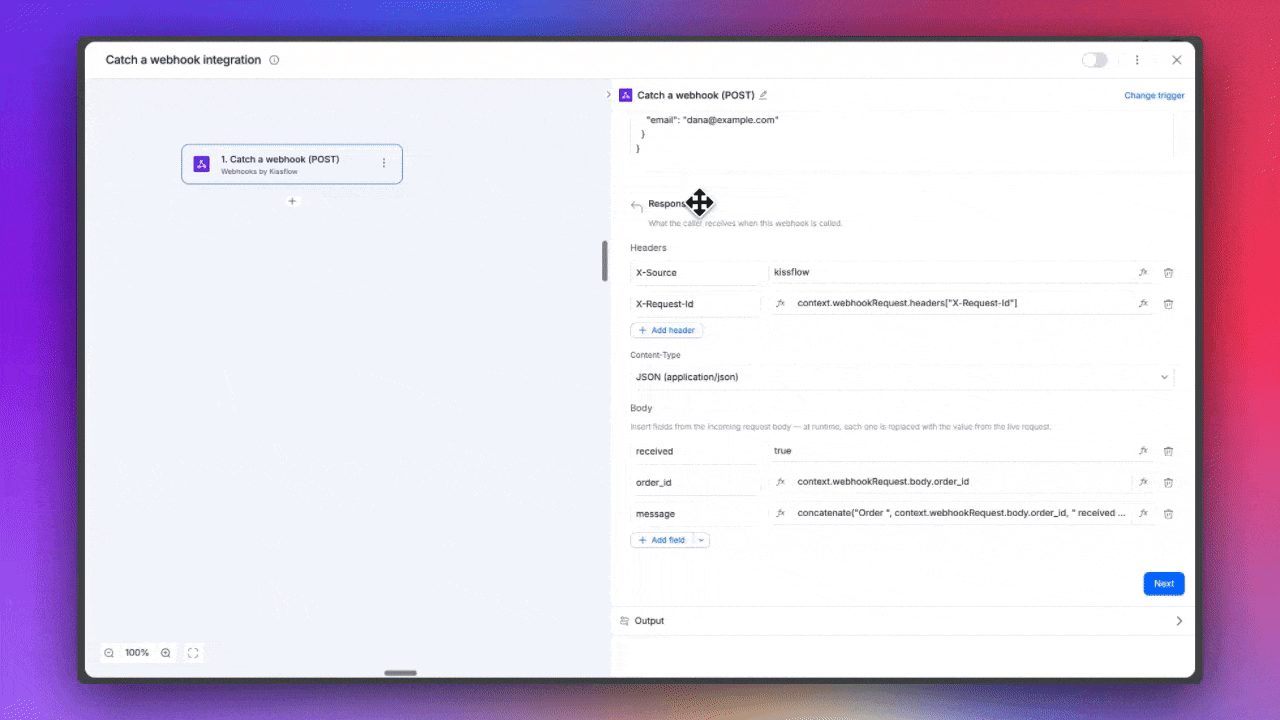Click the Change trigger link
This screenshot has width=1280, height=720.
coord(1154,96)
